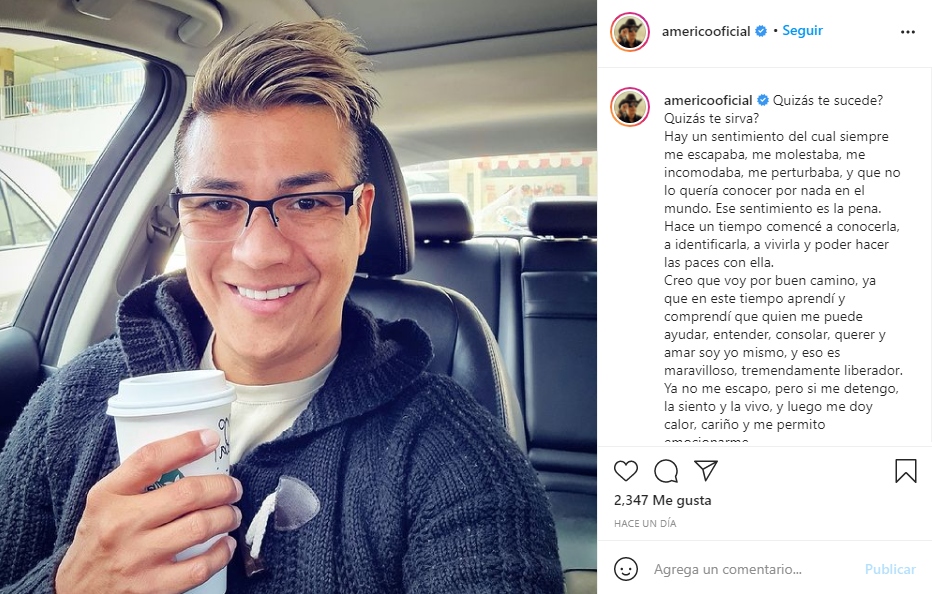View the 2,347 Me gusta likes list
Viewport: 932px width, 594px height.
click(662, 500)
